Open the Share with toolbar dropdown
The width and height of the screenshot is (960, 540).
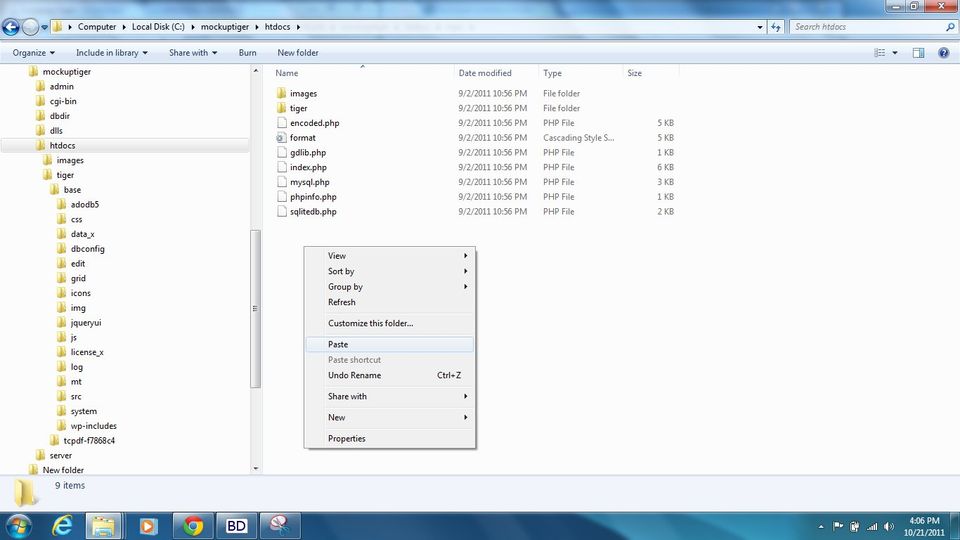pos(193,53)
